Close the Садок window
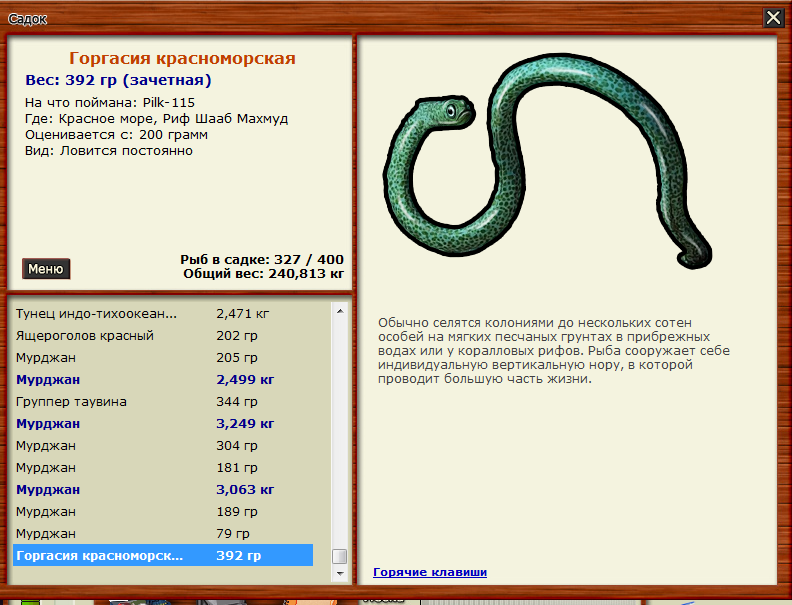The height and width of the screenshot is (605, 792). 773,18
